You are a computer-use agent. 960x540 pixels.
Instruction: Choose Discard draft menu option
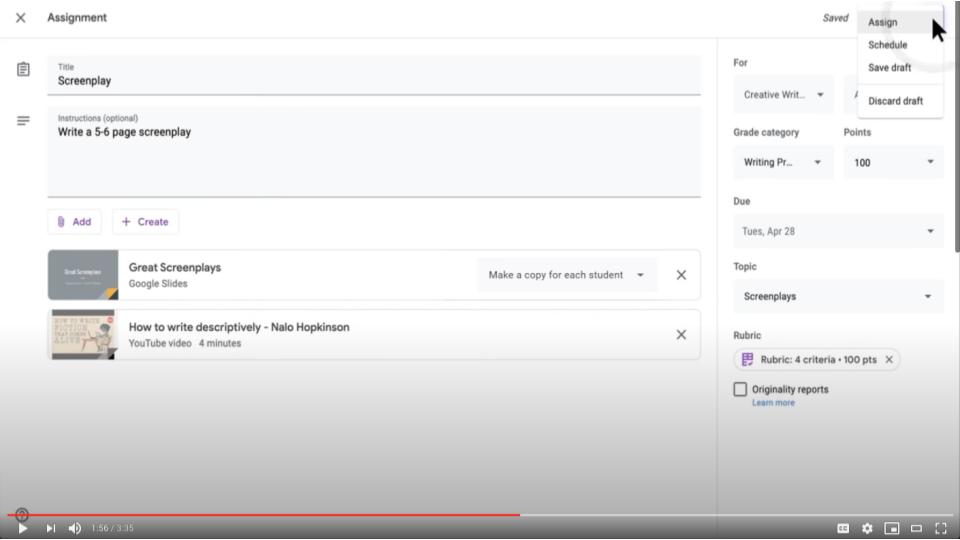(895, 101)
